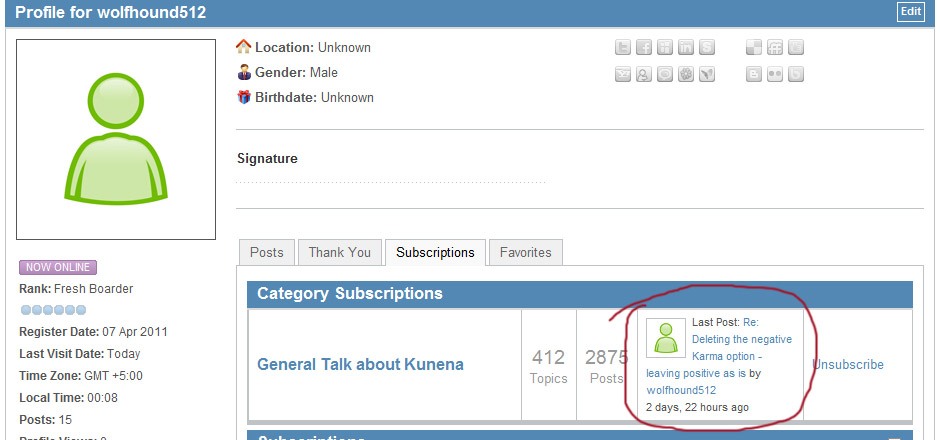Image resolution: width=940 pixels, height=440 pixels.
Task: Open the LinkedIn social icon
Action: coord(686,47)
